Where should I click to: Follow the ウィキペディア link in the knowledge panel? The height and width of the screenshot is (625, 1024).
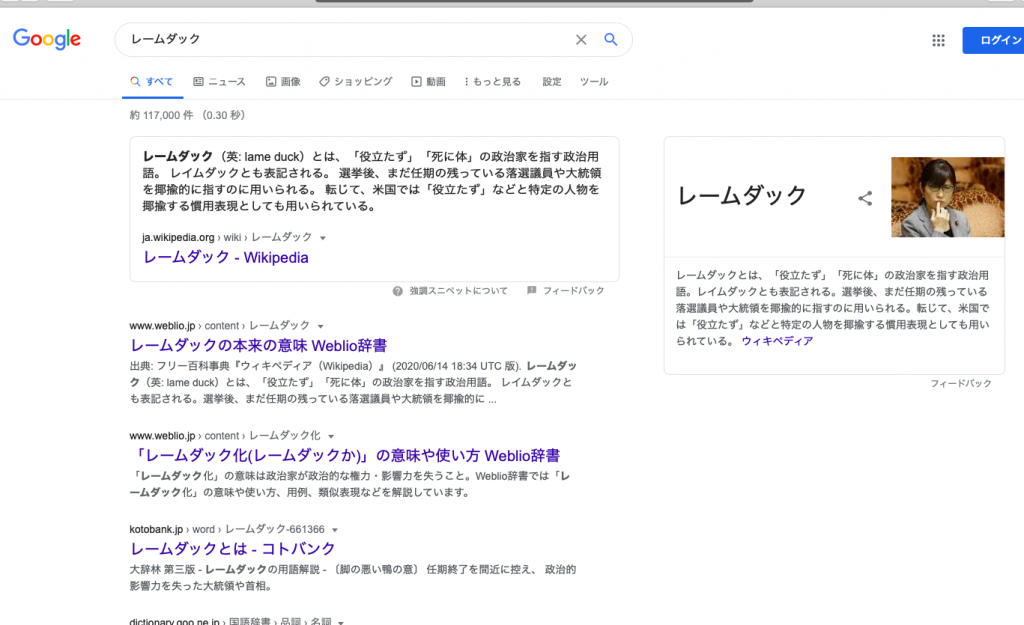point(777,341)
